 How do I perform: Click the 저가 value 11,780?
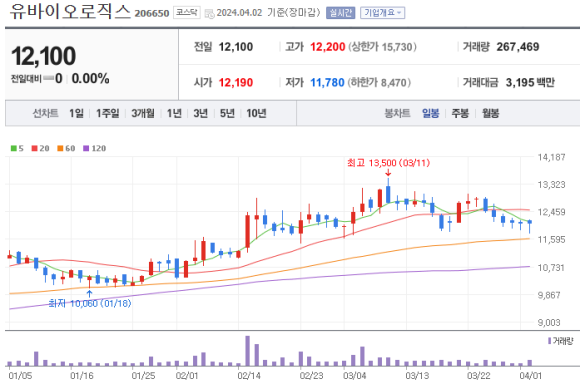(327, 82)
